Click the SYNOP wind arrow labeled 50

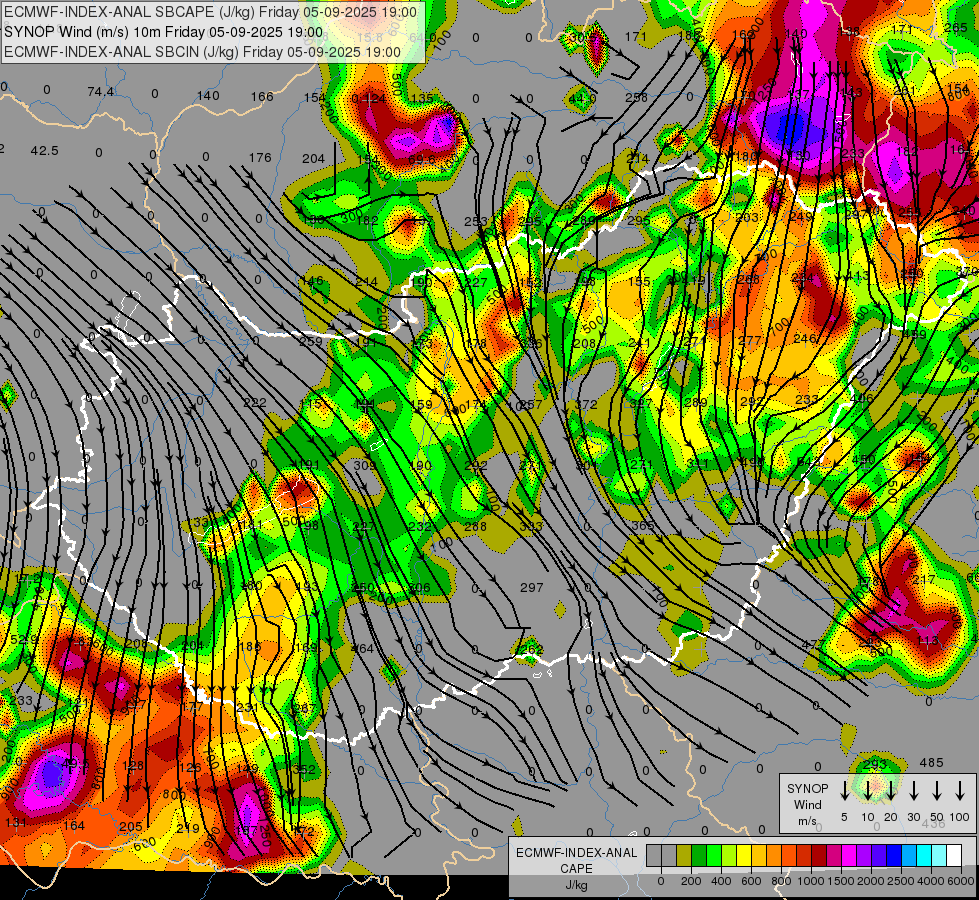937,791
